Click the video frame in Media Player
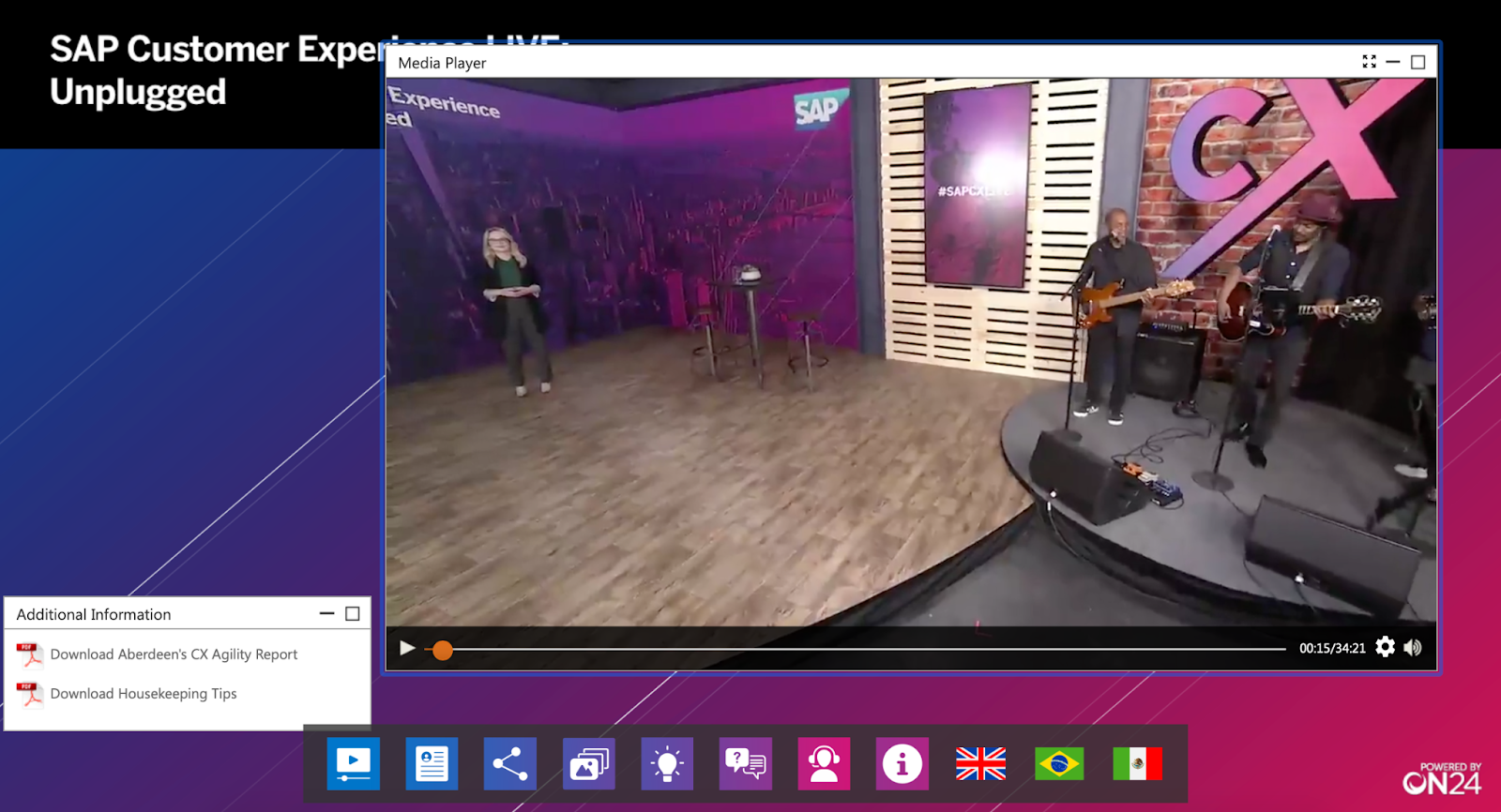This screenshot has height=812, width=1501. [x=911, y=352]
